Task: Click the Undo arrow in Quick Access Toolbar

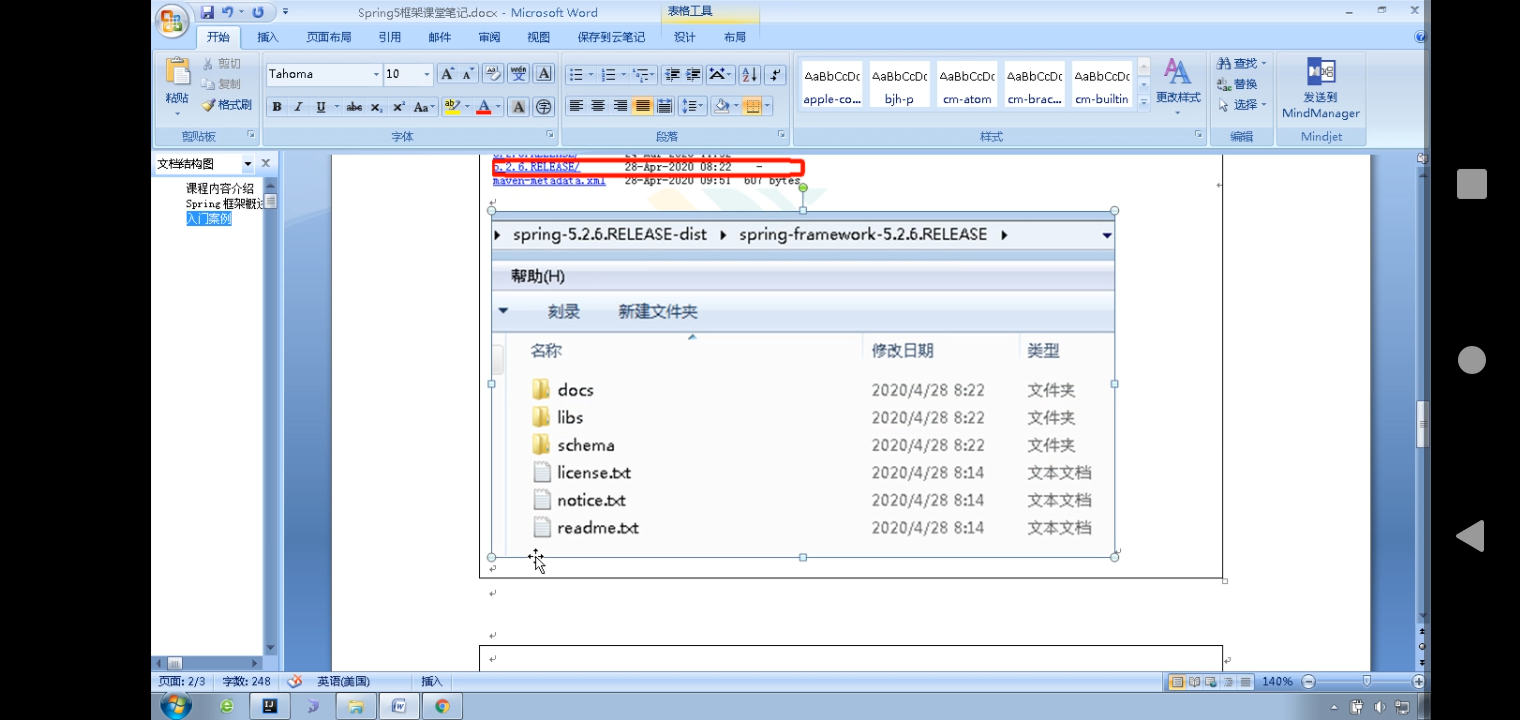Action: pos(228,12)
